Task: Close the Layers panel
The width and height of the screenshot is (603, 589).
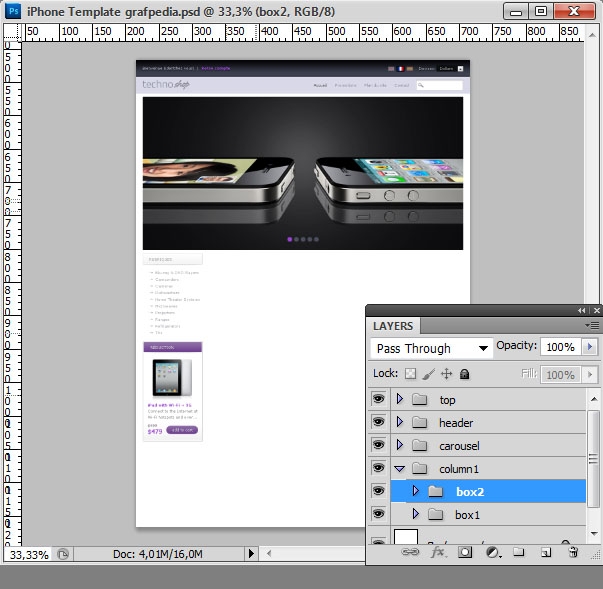Action: coord(596,310)
